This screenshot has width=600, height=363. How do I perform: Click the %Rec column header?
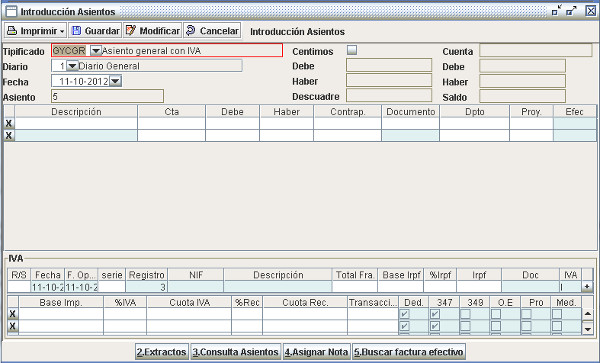247,302
